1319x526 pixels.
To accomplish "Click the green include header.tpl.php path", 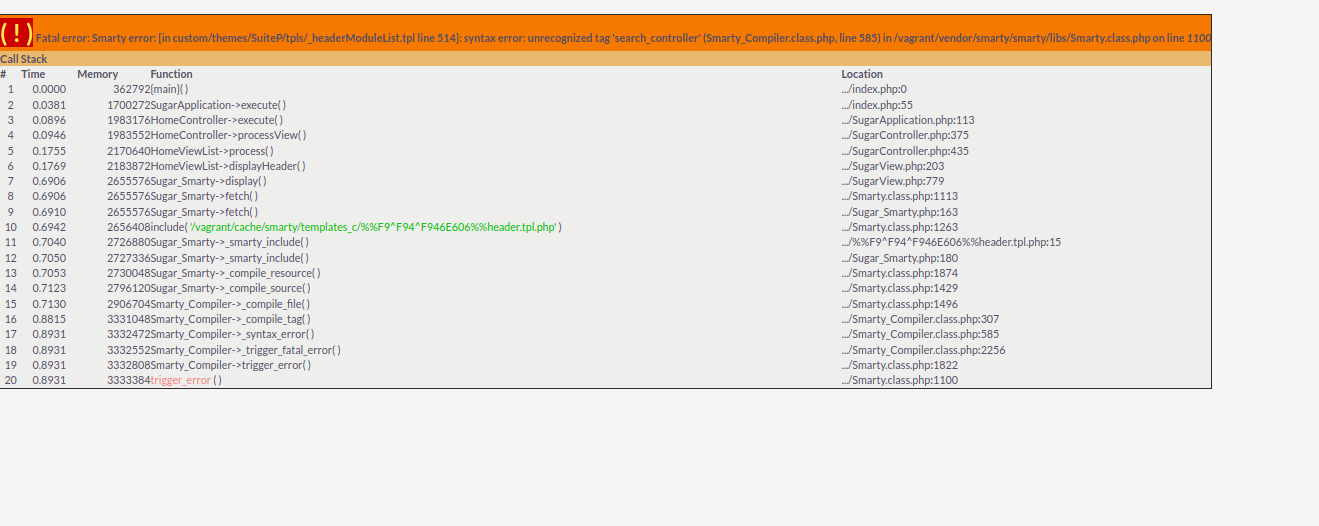I will tap(372, 227).
